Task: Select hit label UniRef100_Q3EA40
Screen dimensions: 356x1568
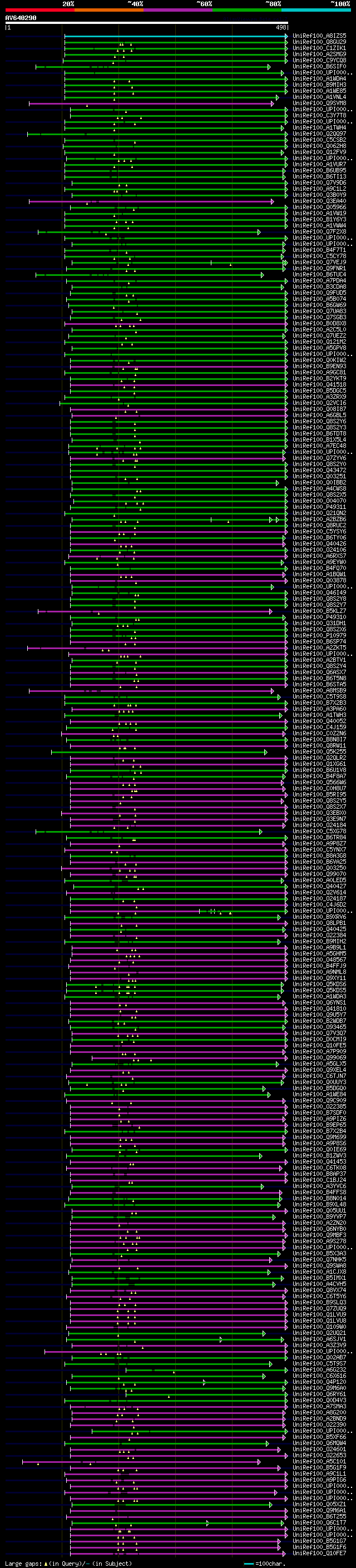Action: [x=319, y=201]
